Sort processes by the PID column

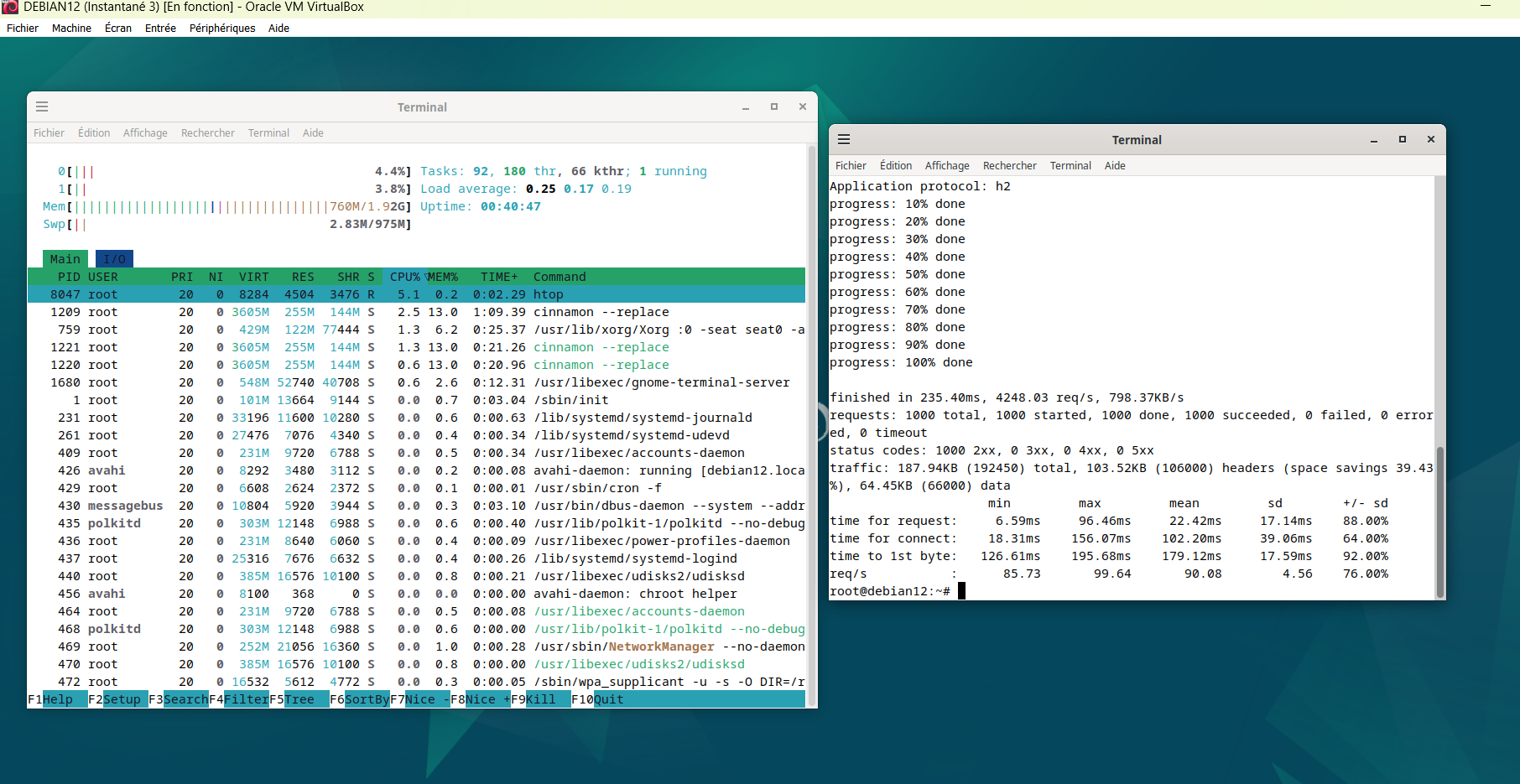(68, 276)
